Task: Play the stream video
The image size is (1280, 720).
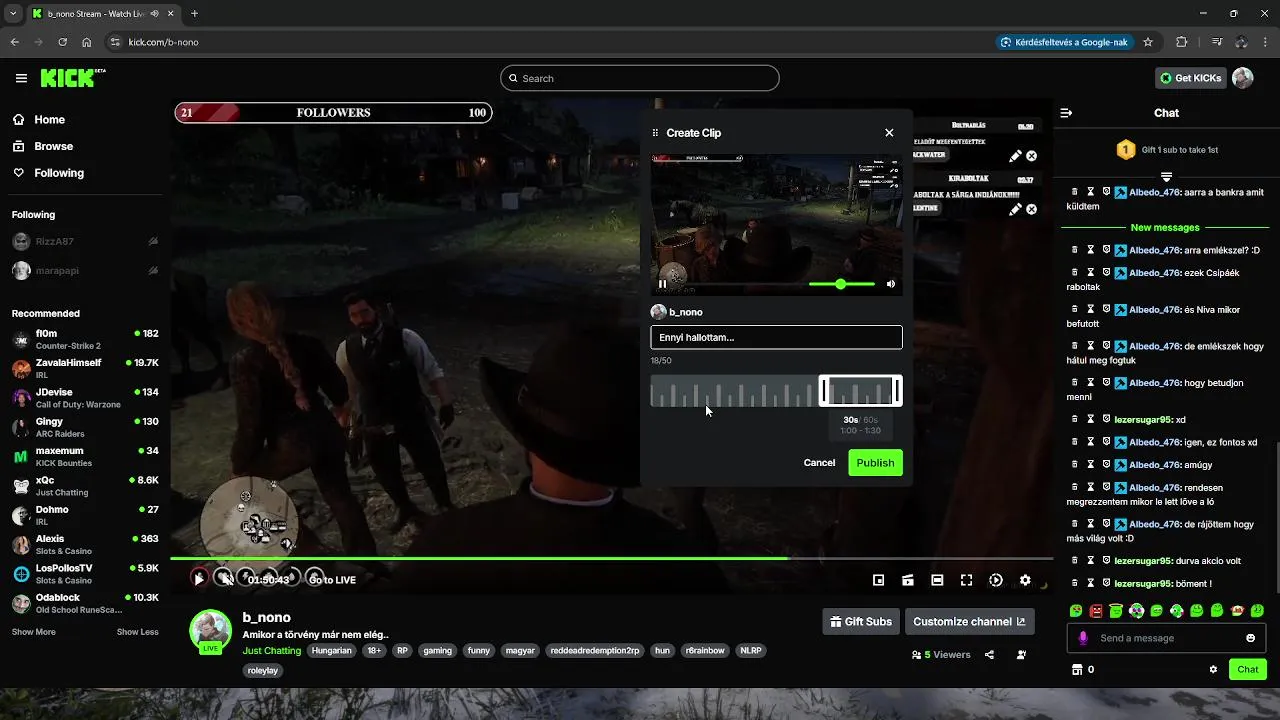Action: coord(199,579)
